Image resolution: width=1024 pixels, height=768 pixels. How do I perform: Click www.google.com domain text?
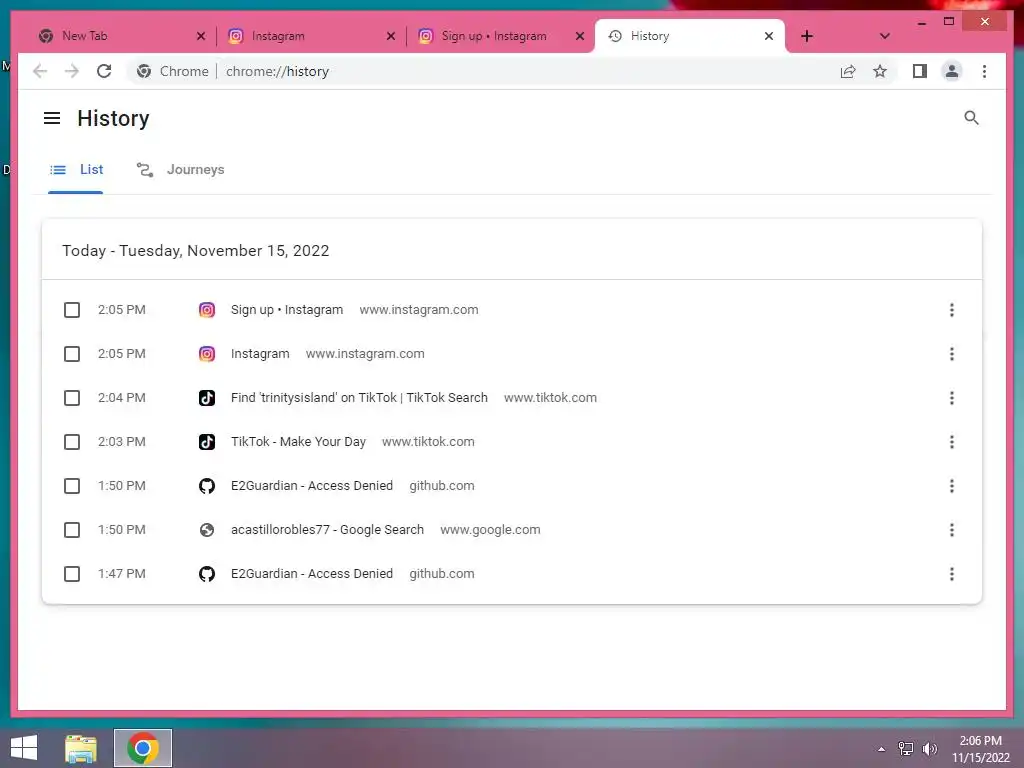coord(490,530)
